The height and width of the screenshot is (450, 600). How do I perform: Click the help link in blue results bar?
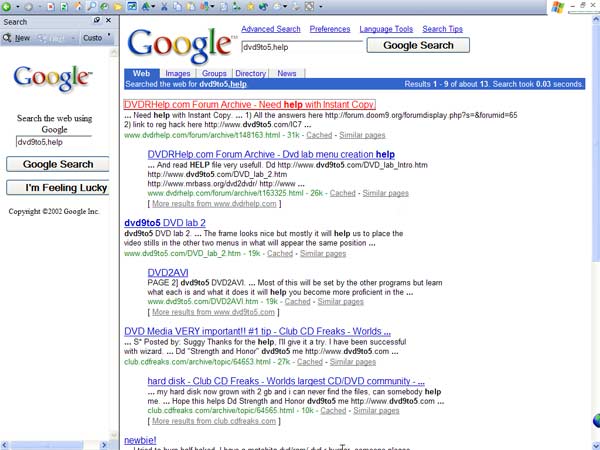pos(238,84)
